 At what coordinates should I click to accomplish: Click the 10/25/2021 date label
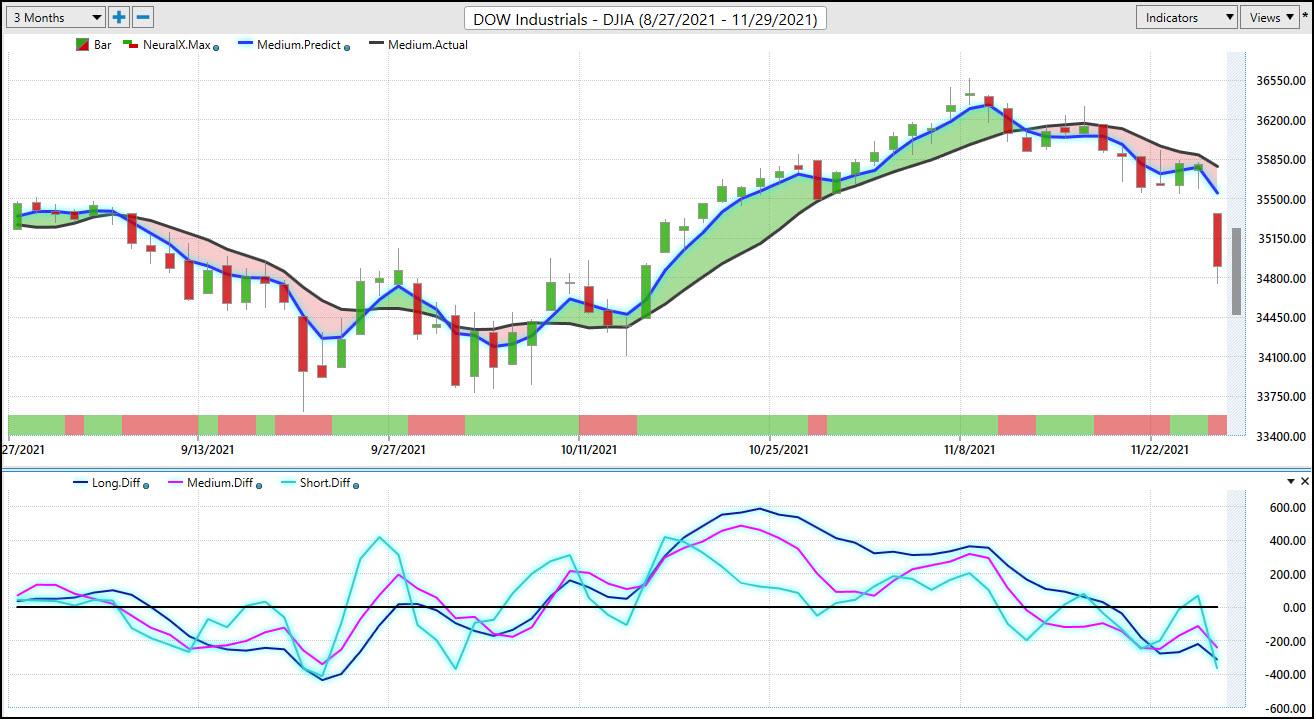point(778,450)
